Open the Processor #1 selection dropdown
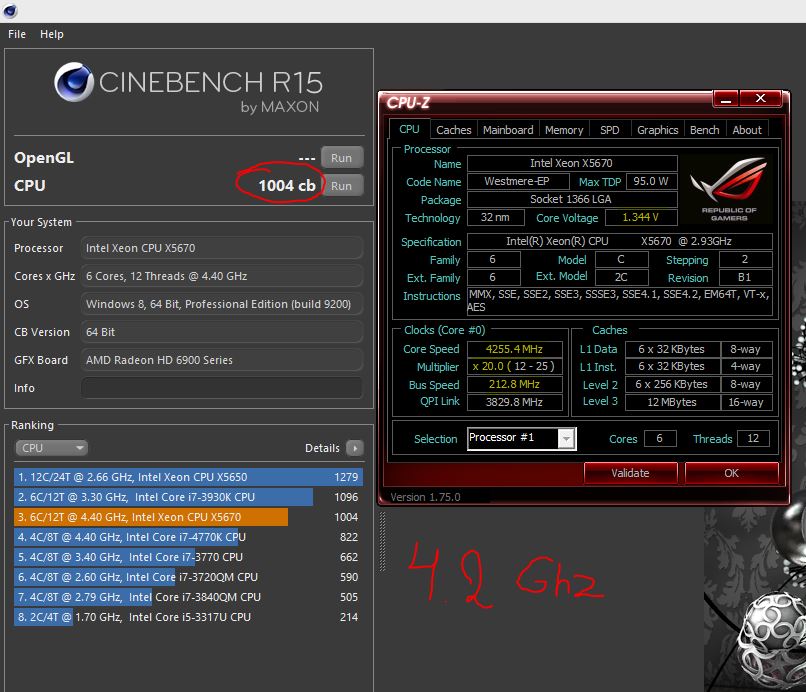Image resolution: width=806 pixels, height=692 pixels. [522, 439]
